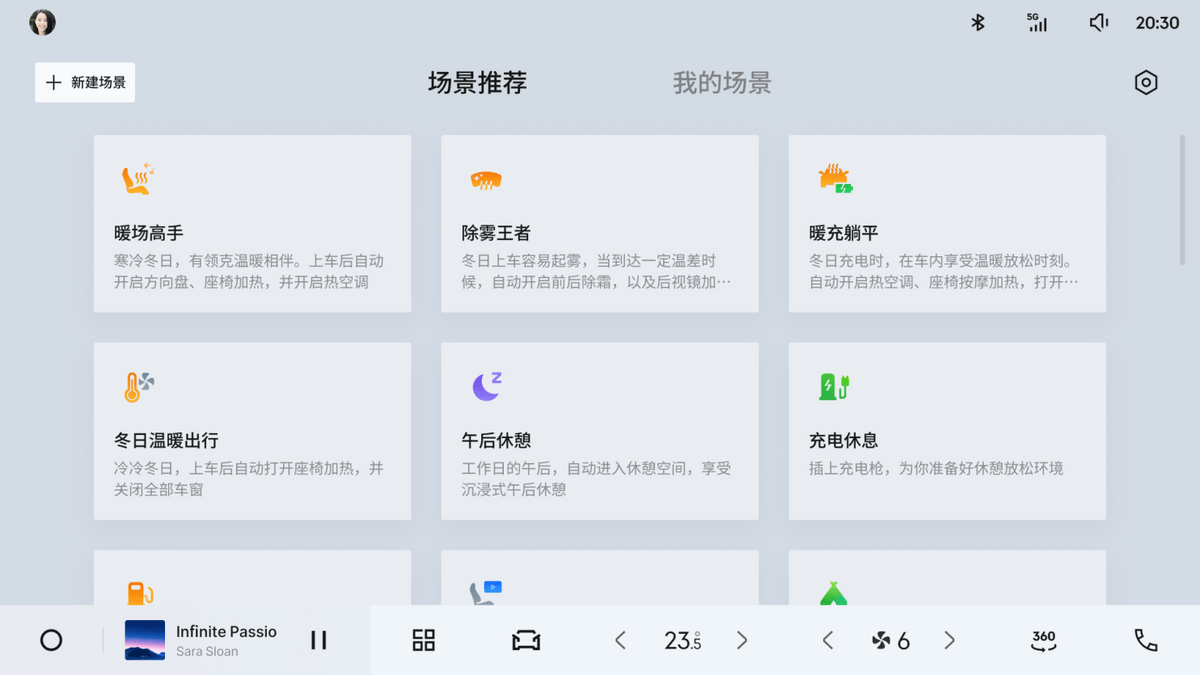
Task: Increase temperature above 23.5 degrees
Action: tap(742, 640)
